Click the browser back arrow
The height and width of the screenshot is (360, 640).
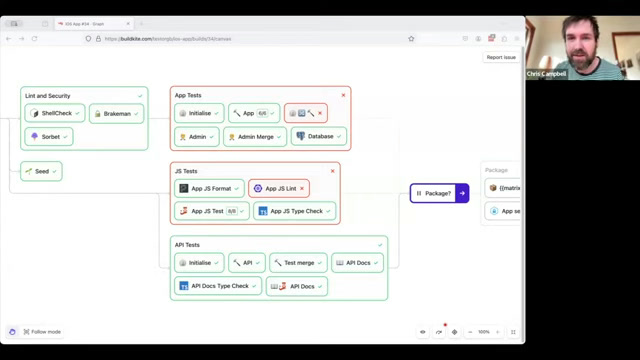pyautogui.click(x=9, y=39)
